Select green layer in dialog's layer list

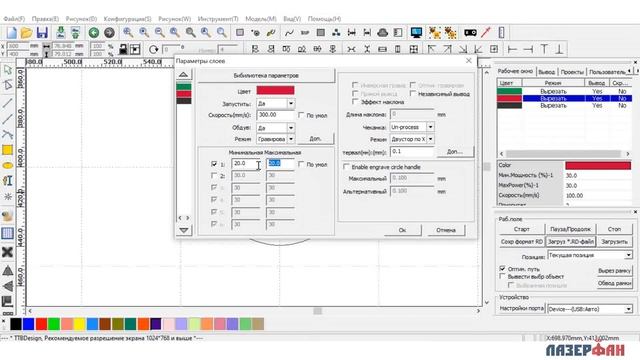coord(184,87)
